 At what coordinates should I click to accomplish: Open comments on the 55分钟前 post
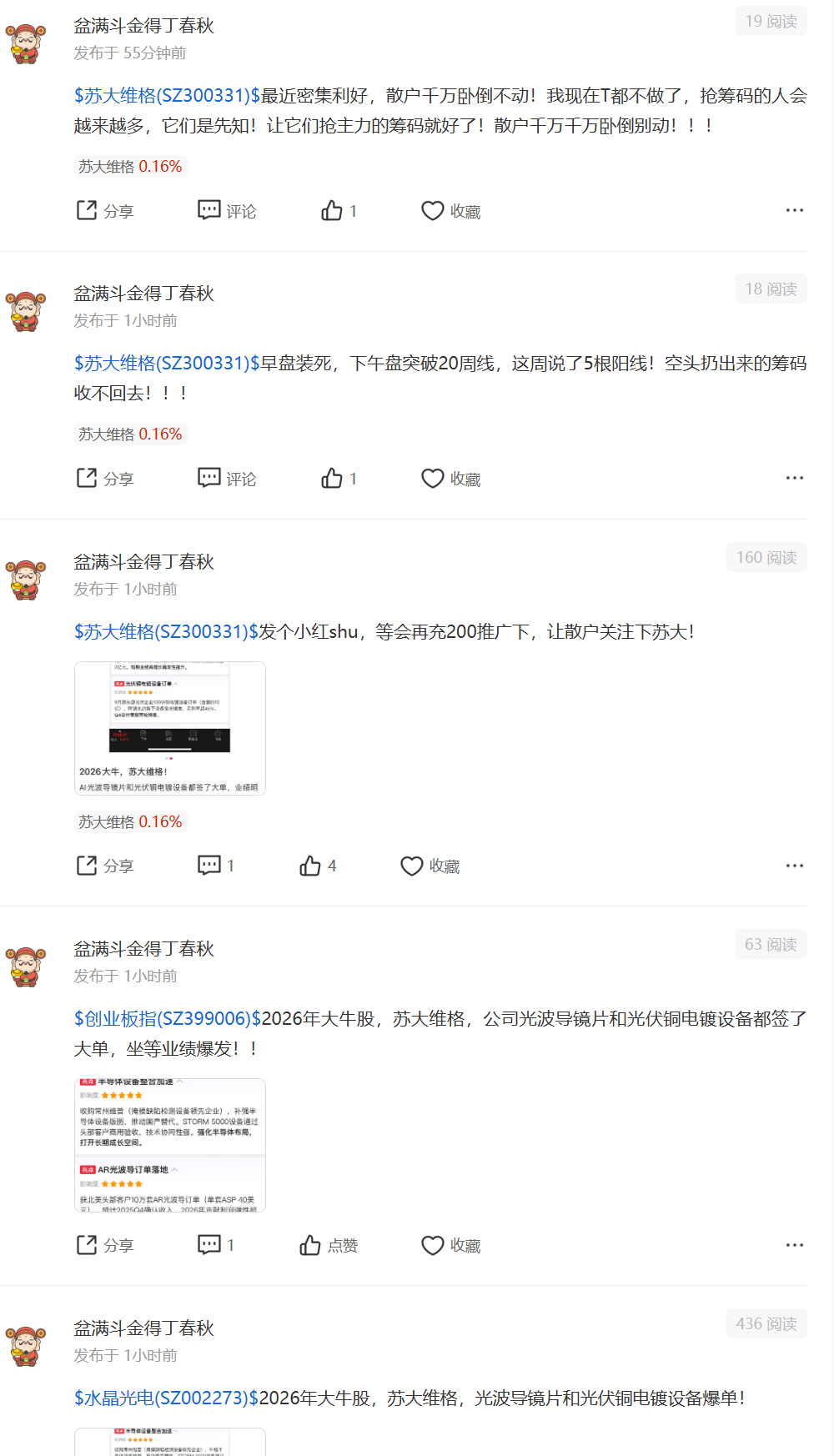227,211
